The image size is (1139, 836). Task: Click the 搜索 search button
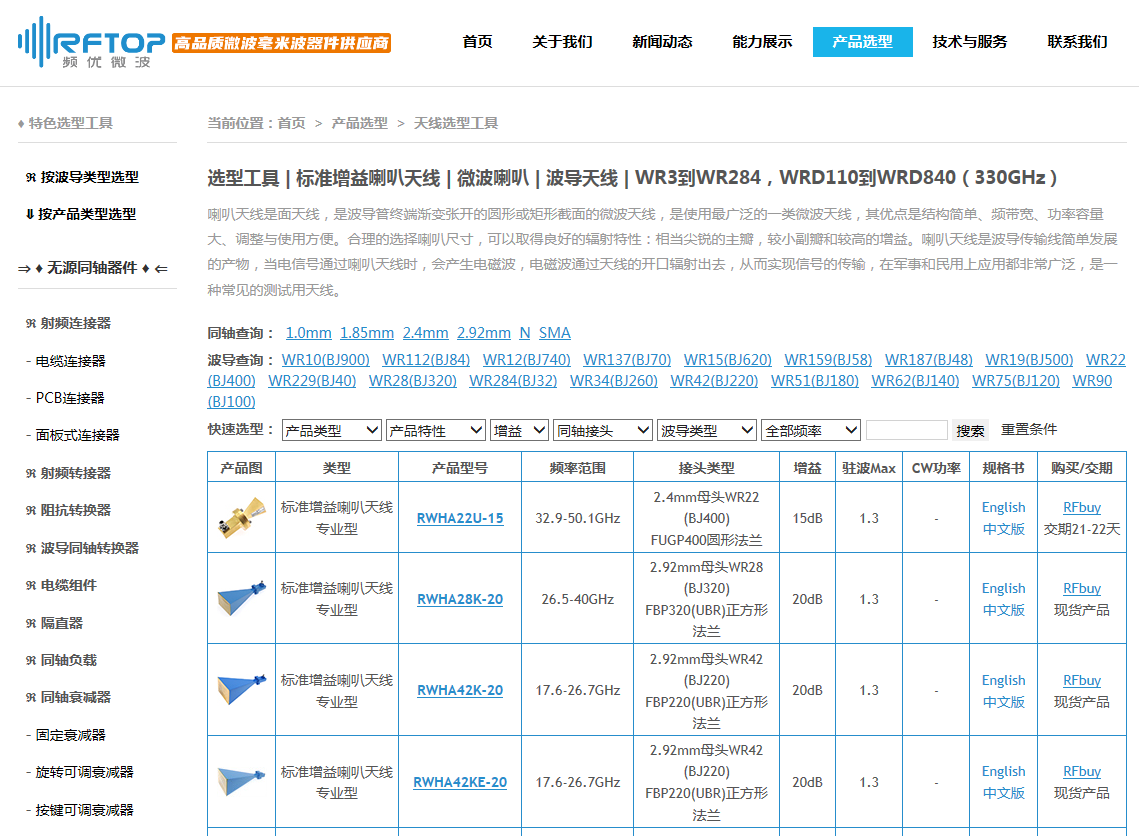coord(968,429)
